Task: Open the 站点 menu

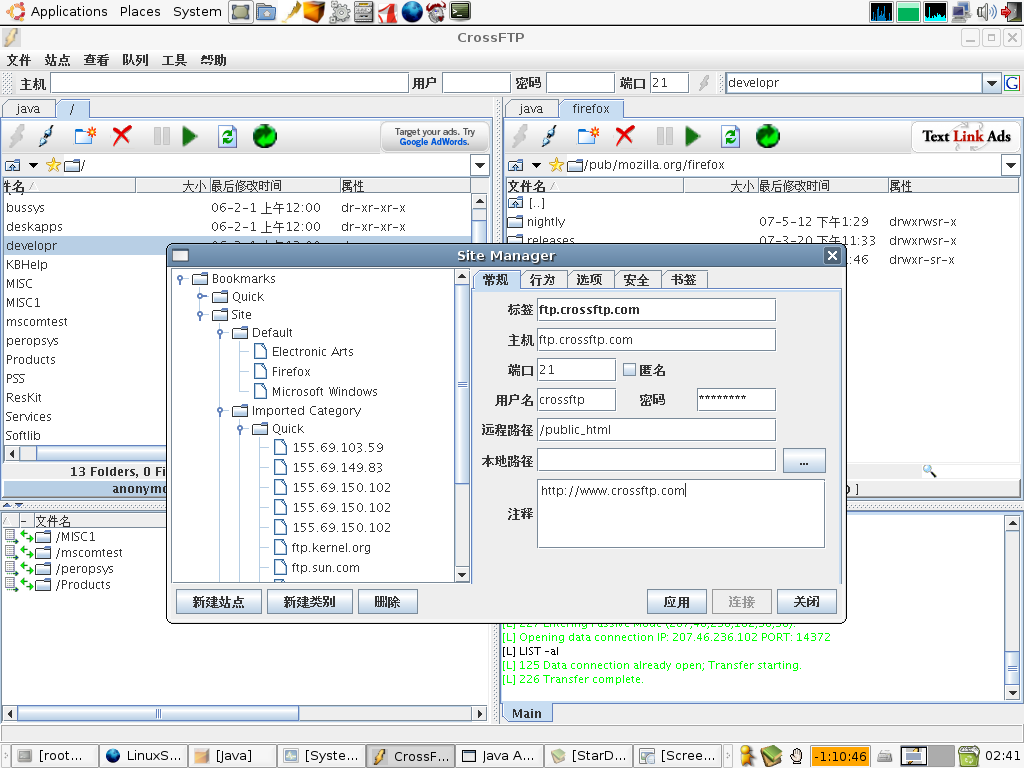Action: 57,60
